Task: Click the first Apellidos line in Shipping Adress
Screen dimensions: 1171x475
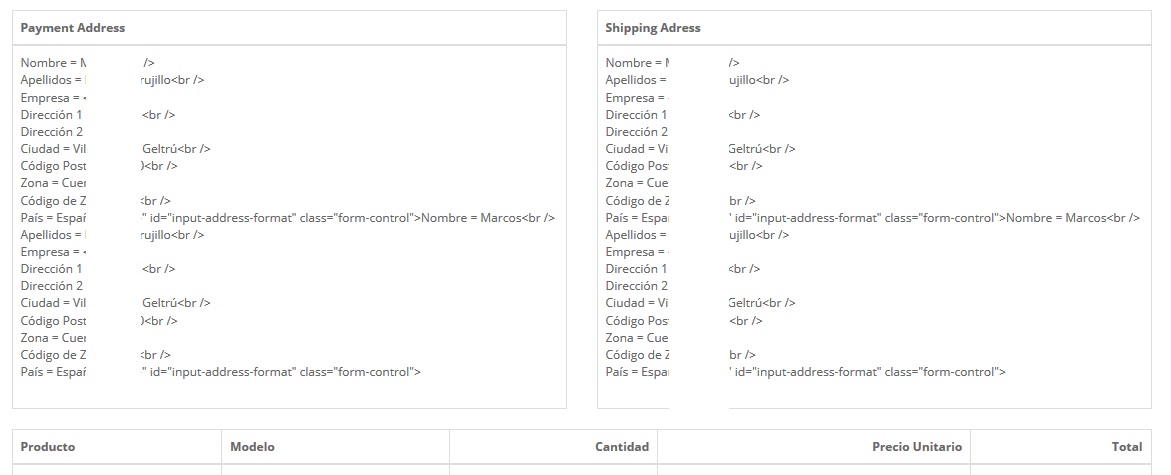Action: pyautogui.click(x=697, y=80)
